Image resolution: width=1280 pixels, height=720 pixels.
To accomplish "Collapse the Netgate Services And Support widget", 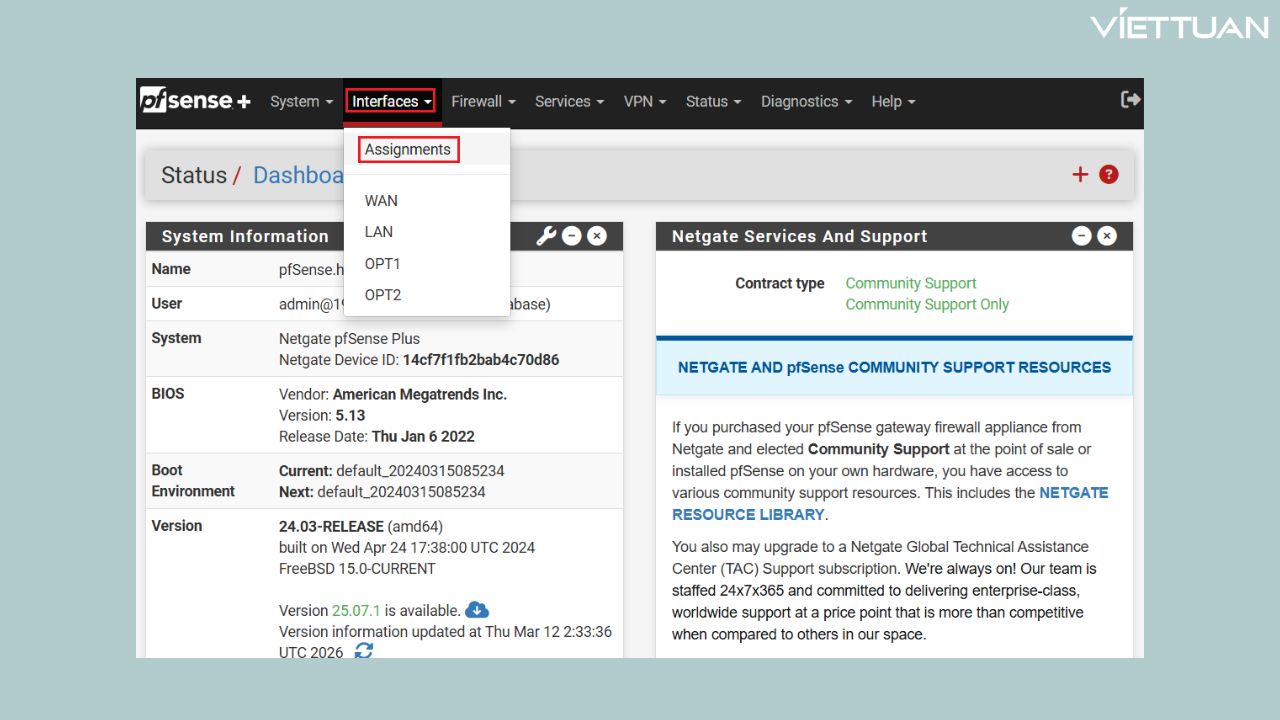I will (1082, 236).
